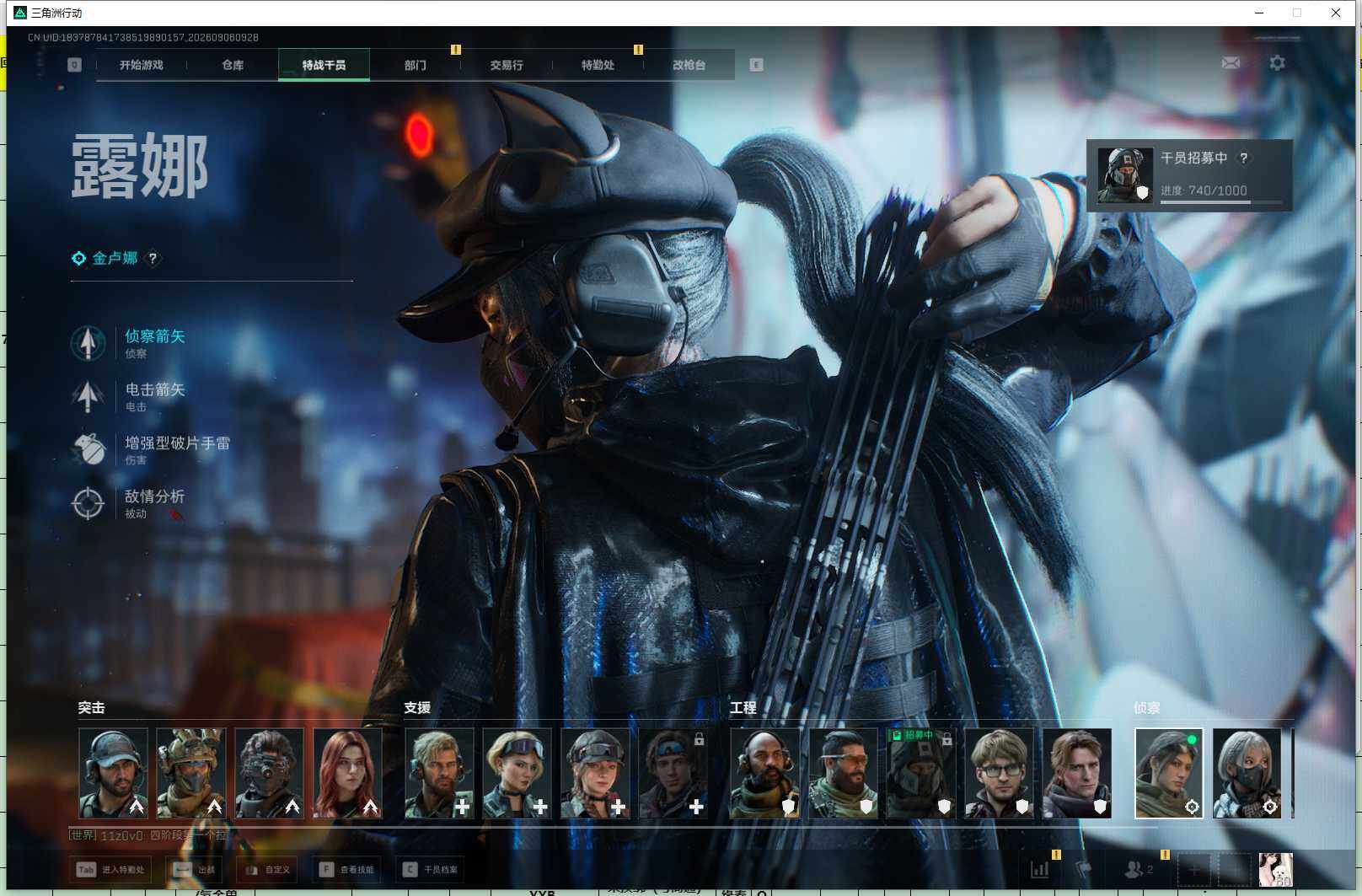Open the 自定义 customize button
The height and width of the screenshot is (896, 1362).
click(267, 869)
